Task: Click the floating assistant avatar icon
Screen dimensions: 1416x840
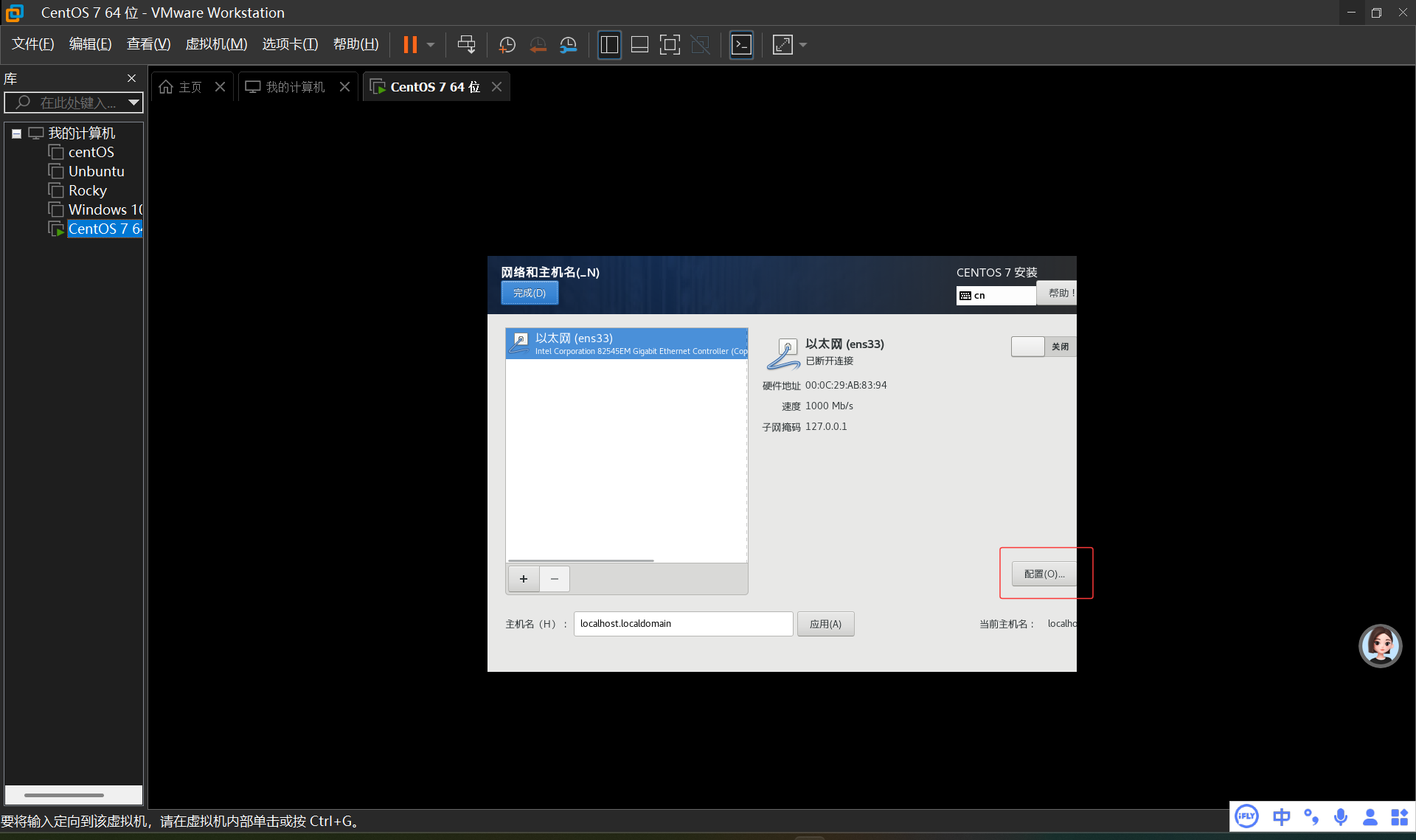Action: coord(1380,646)
